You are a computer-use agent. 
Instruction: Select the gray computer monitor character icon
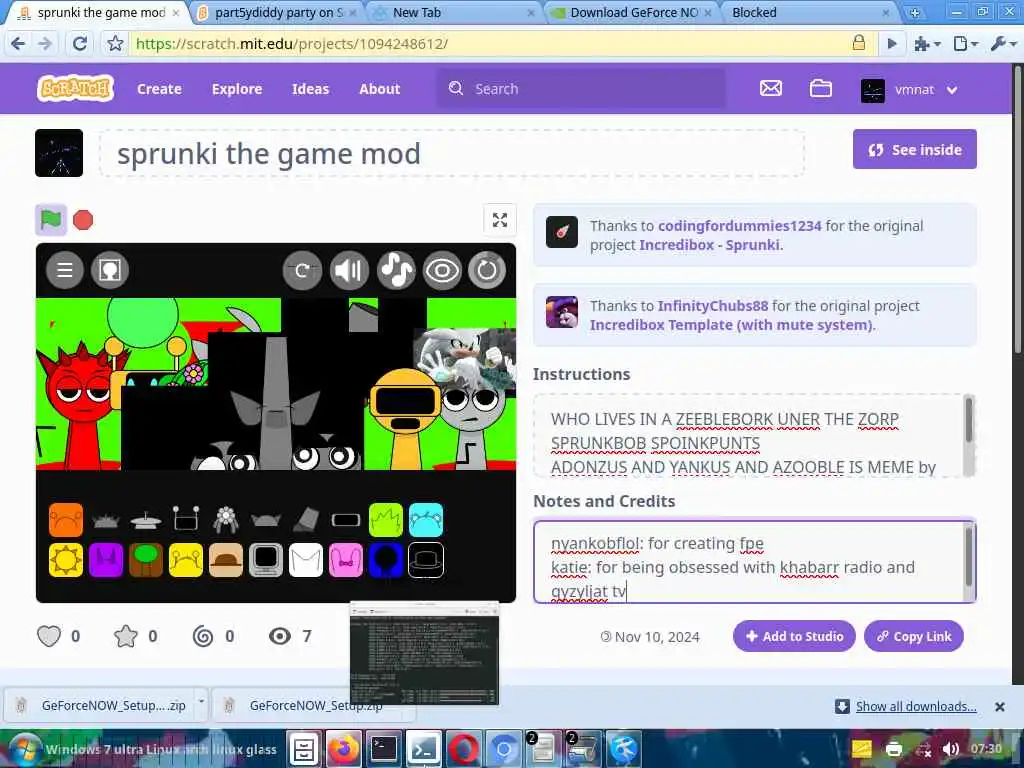coord(266,560)
